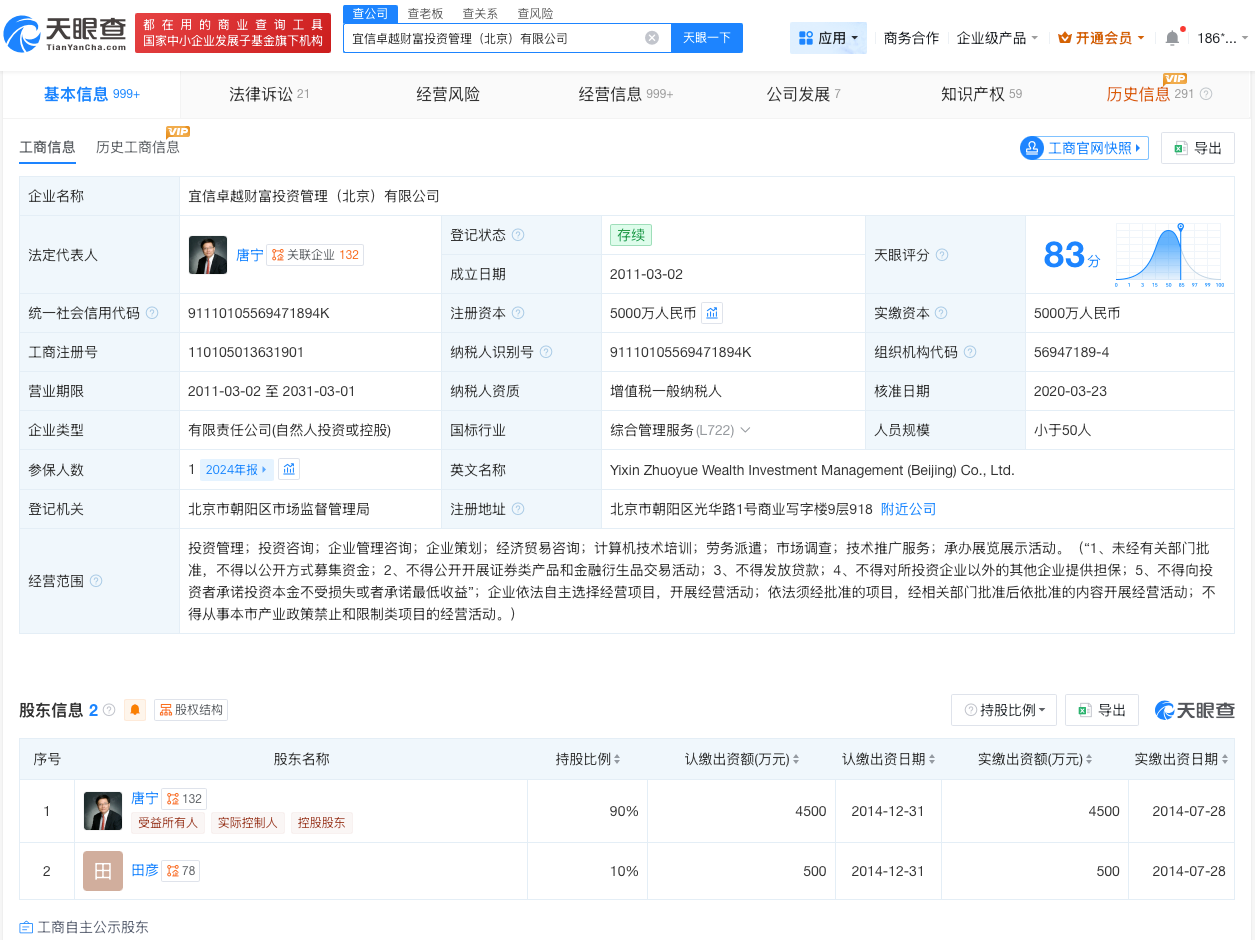Sort by 认缴出资日期 column arrows

(933, 760)
